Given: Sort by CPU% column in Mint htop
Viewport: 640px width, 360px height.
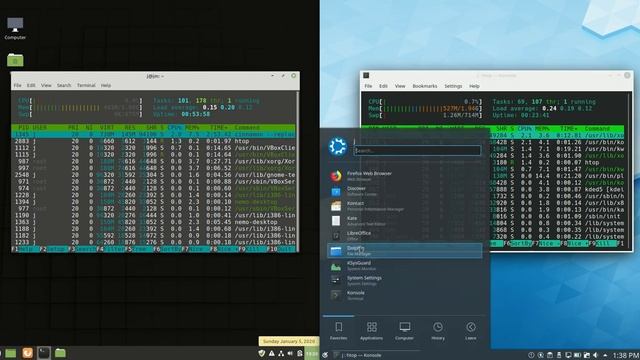Looking at the screenshot, I should (x=175, y=127).
